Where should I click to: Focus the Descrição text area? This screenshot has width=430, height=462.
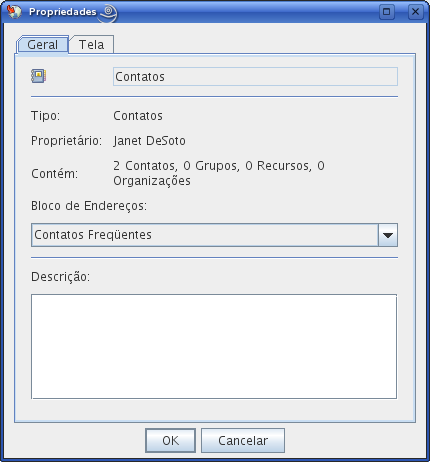click(214, 346)
